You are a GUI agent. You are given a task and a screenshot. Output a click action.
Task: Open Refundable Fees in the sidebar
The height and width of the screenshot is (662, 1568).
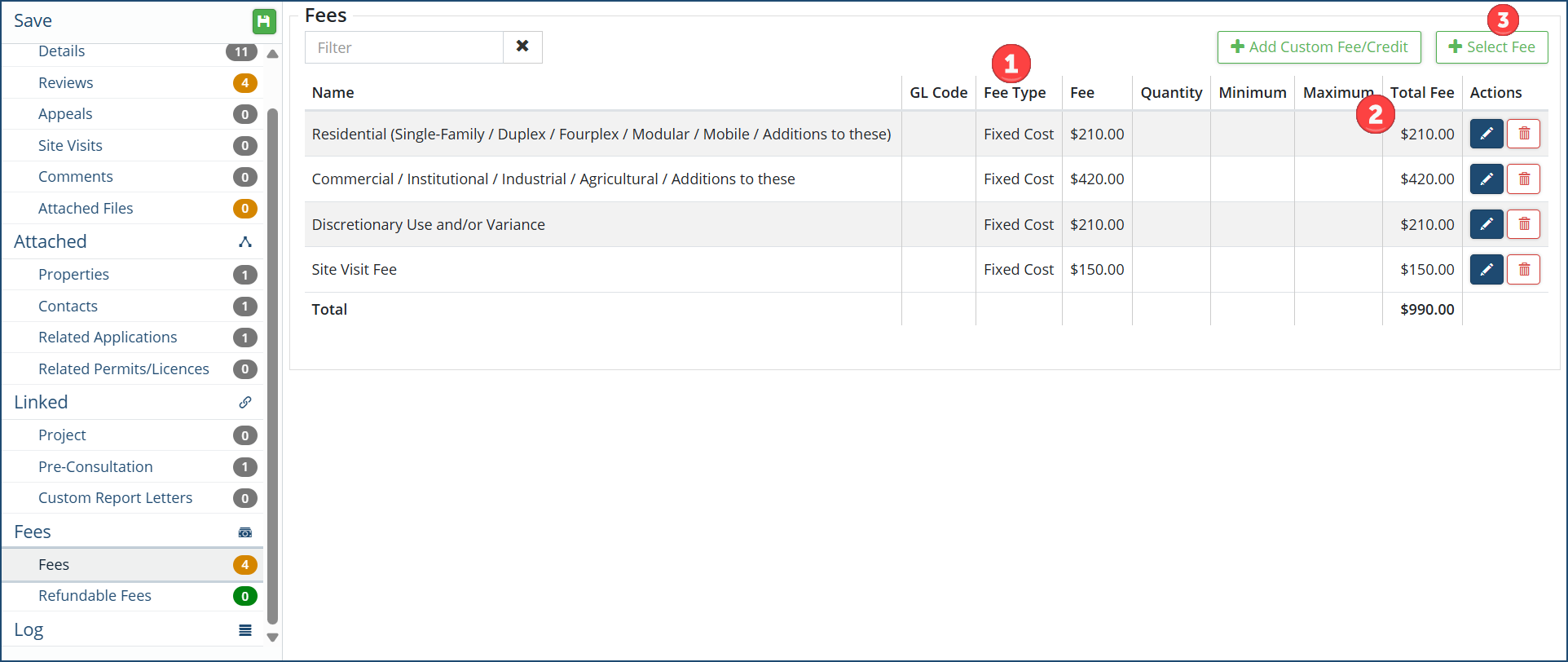click(95, 595)
